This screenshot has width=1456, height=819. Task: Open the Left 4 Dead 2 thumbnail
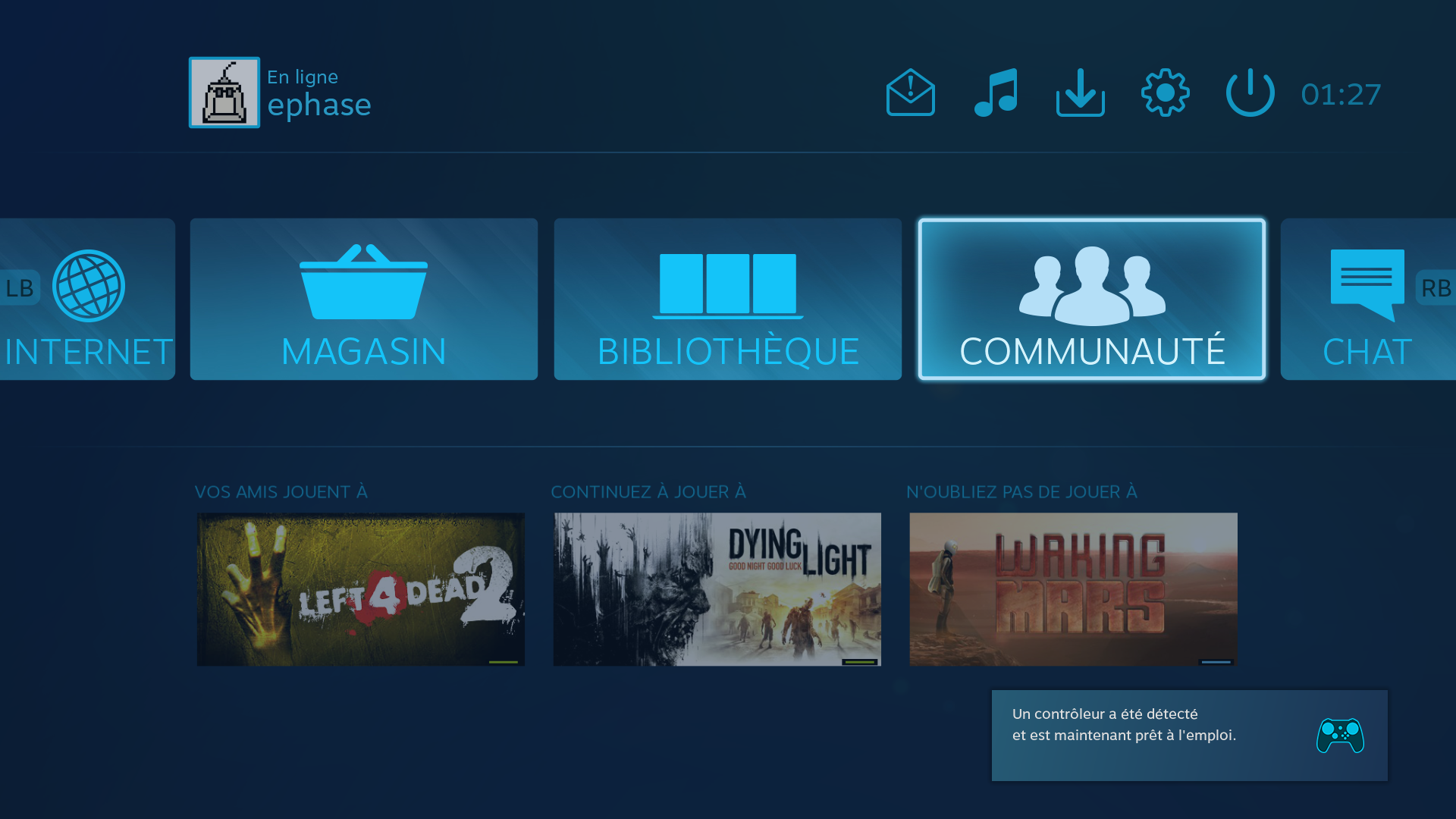(361, 589)
